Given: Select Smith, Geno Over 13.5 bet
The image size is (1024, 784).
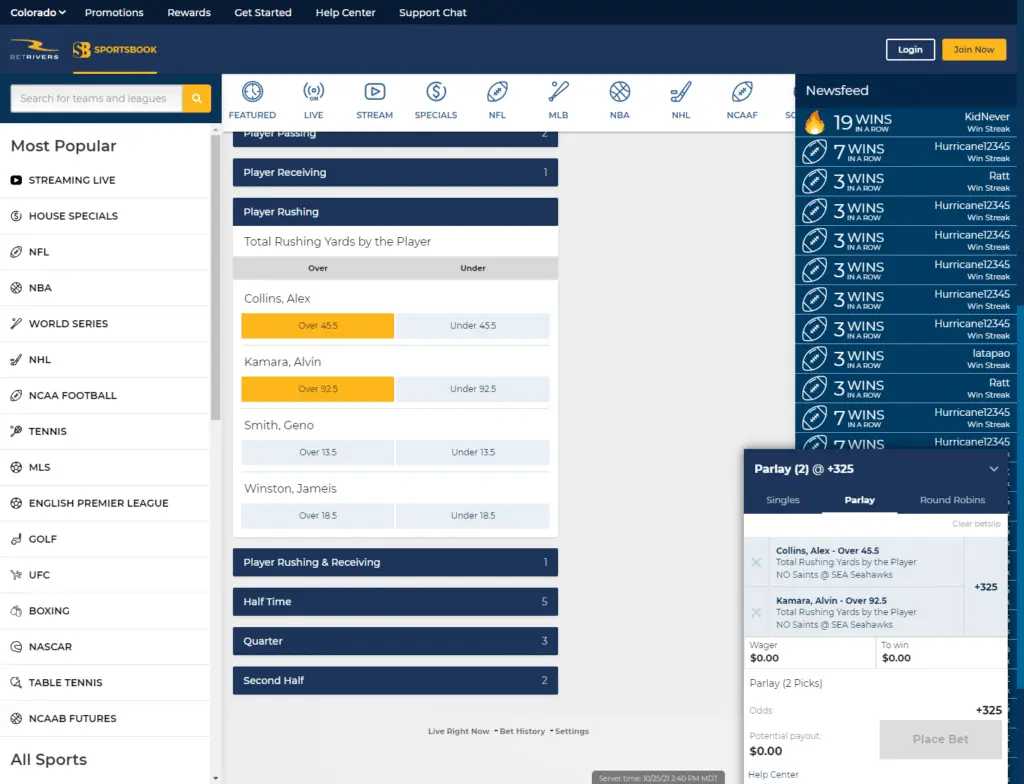Looking at the screenshot, I should pyautogui.click(x=317, y=452).
